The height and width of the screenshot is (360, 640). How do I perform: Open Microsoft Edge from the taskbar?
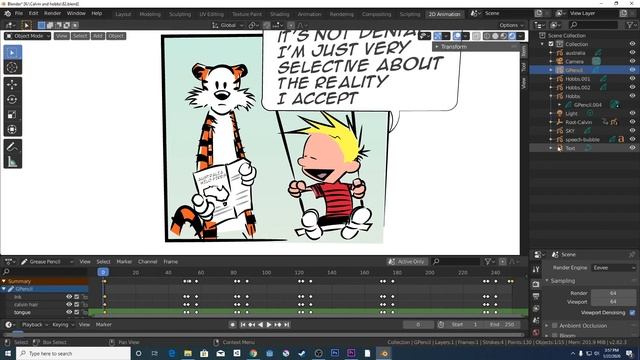pos(171,353)
